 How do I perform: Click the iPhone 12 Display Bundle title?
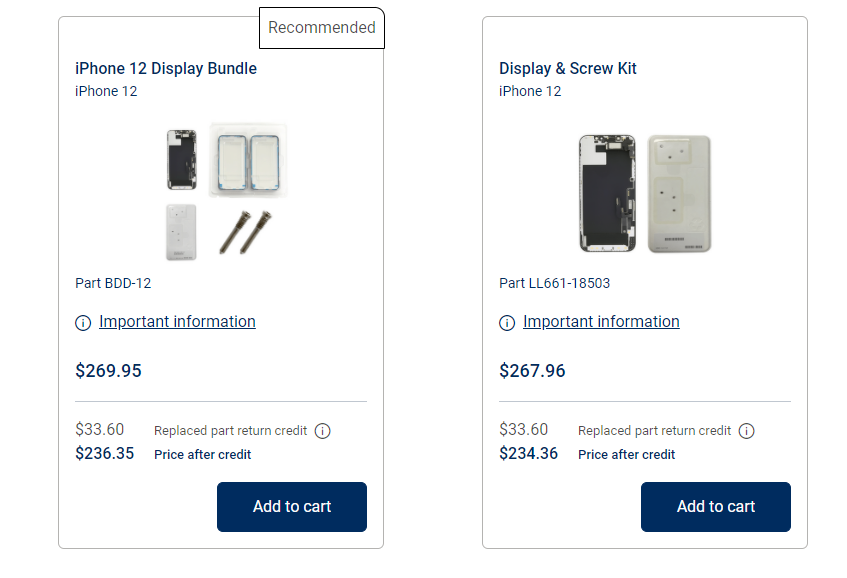tap(166, 69)
